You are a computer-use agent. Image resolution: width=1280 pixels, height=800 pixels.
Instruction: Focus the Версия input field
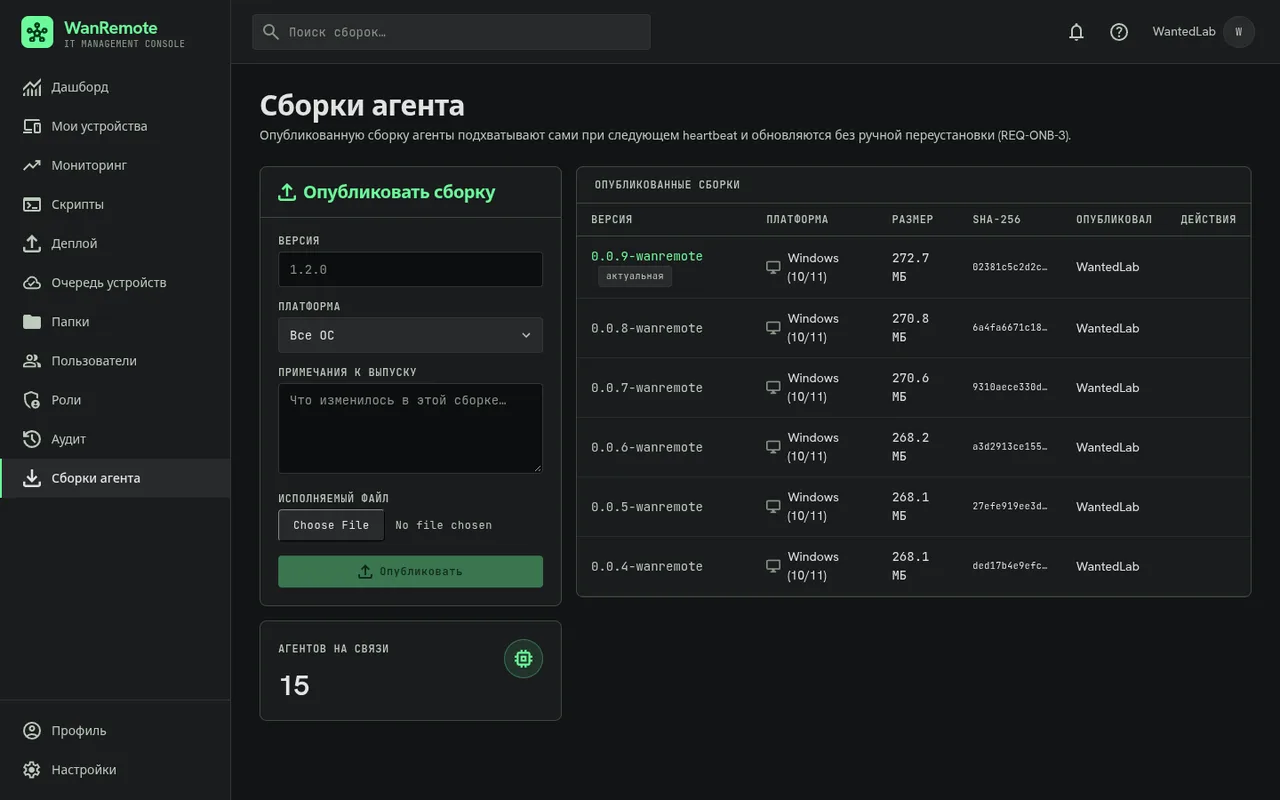pos(410,270)
